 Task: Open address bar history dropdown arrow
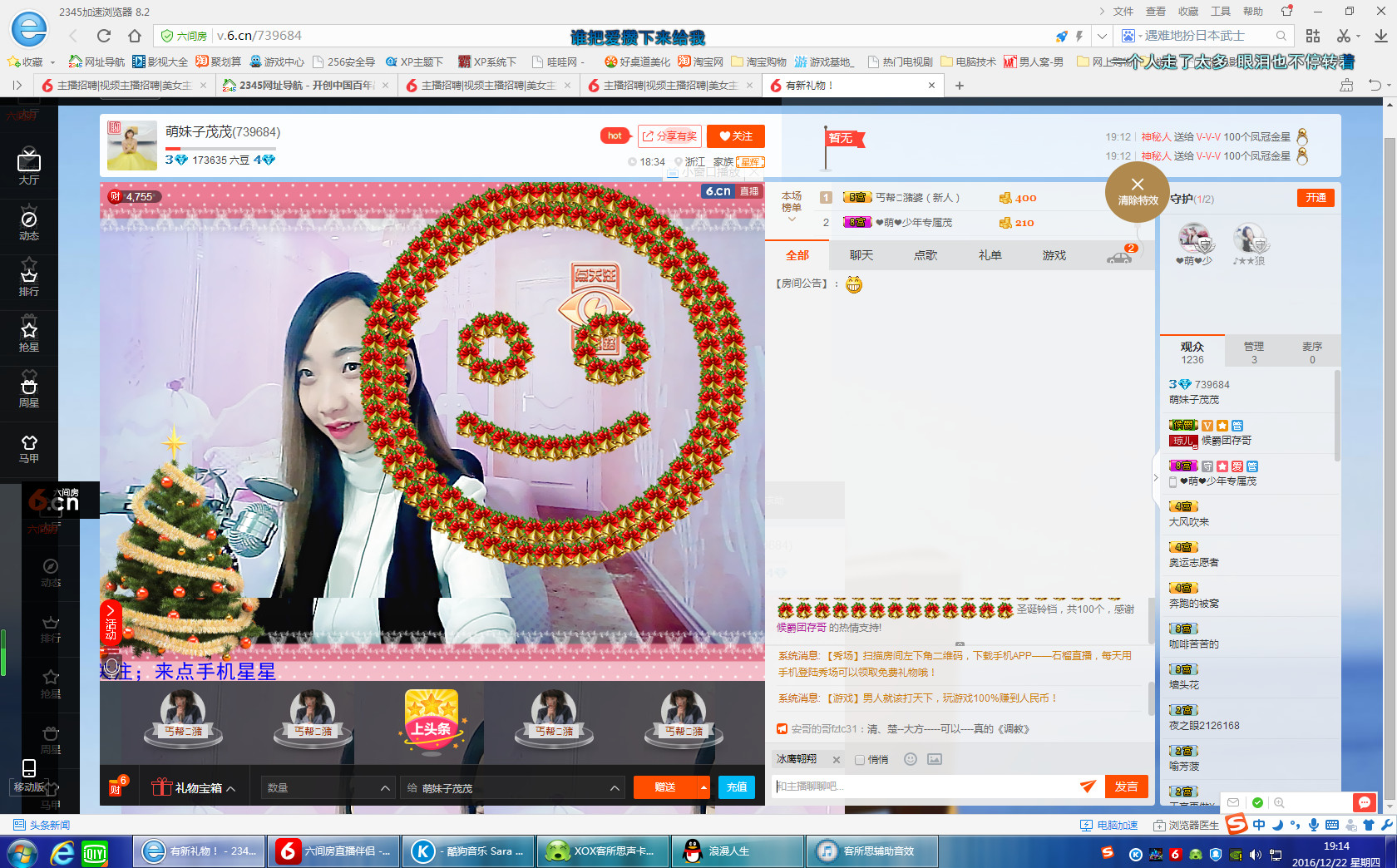point(1102,36)
